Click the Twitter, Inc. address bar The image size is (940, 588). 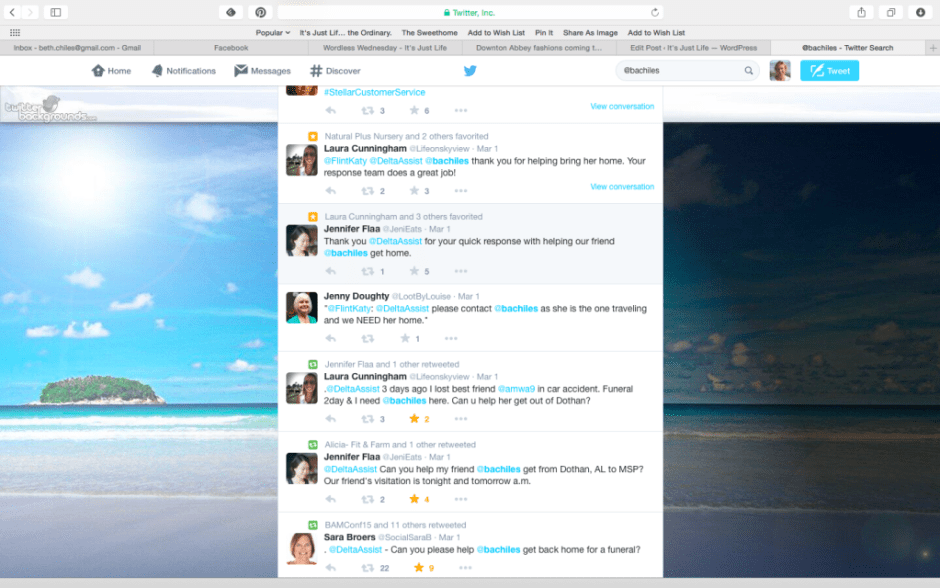click(470, 13)
